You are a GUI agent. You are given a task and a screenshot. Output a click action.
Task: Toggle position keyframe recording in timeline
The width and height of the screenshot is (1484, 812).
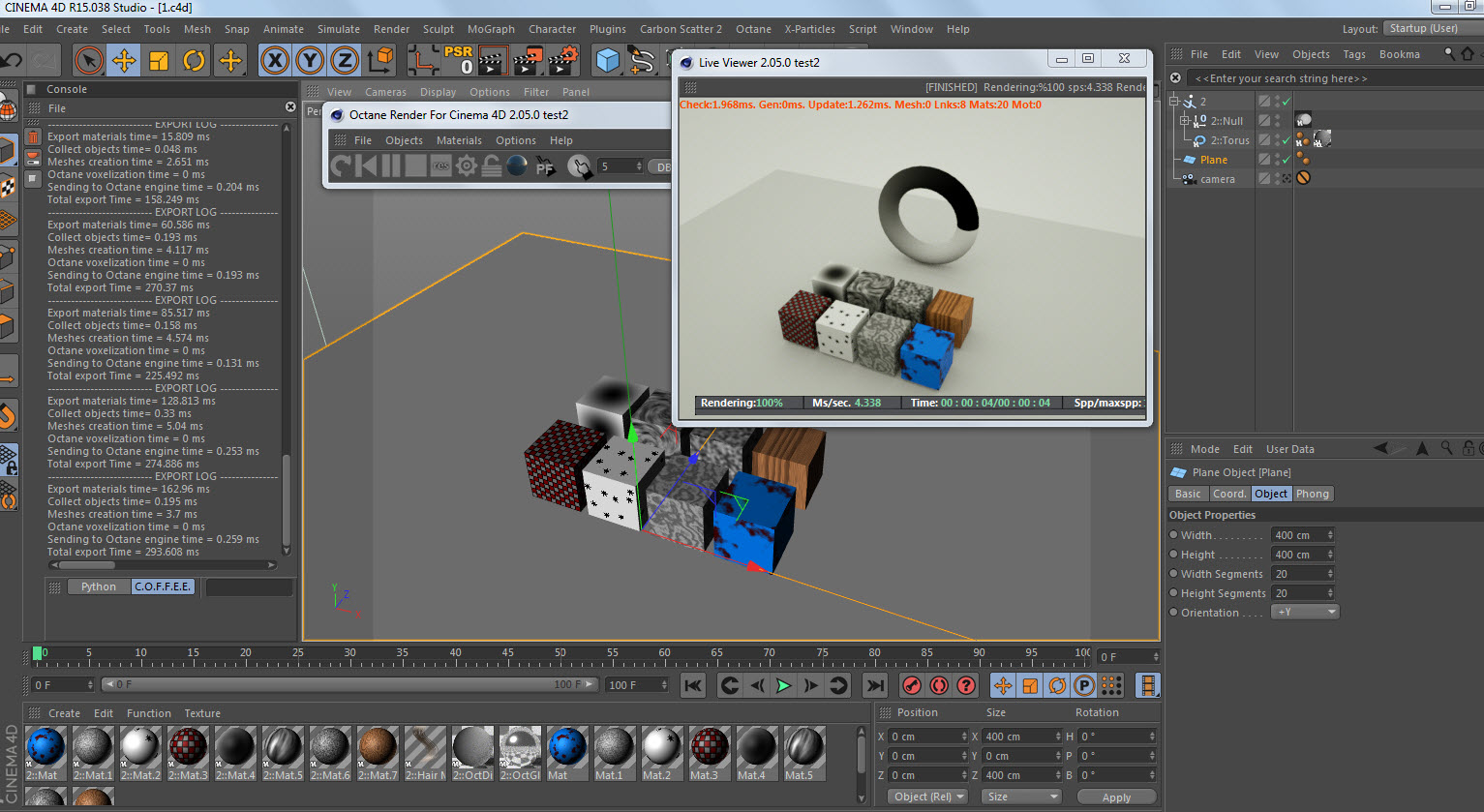click(1003, 685)
